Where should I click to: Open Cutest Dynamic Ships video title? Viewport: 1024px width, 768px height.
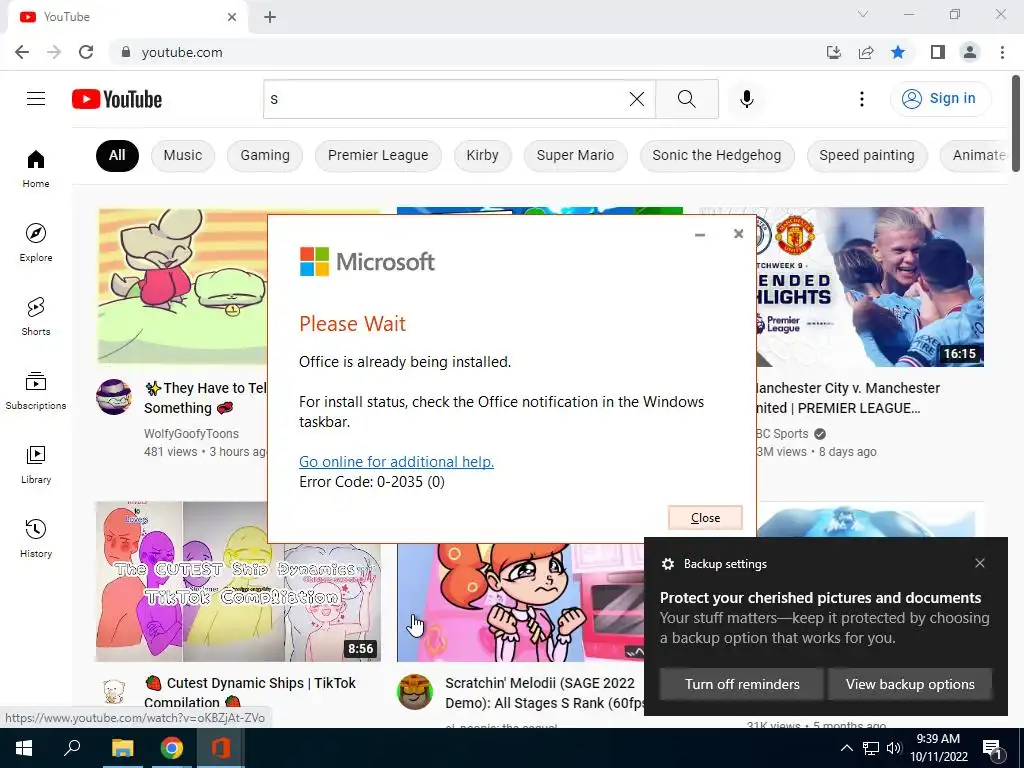click(250, 692)
